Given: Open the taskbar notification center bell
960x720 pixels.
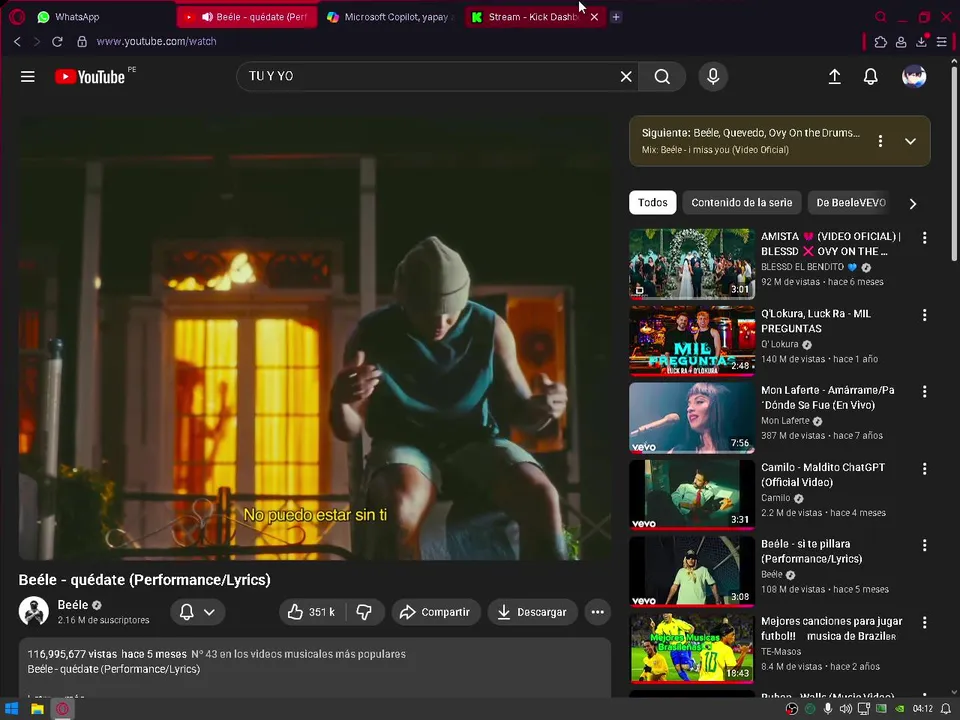Looking at the screenshot, I should coord(945,709).
